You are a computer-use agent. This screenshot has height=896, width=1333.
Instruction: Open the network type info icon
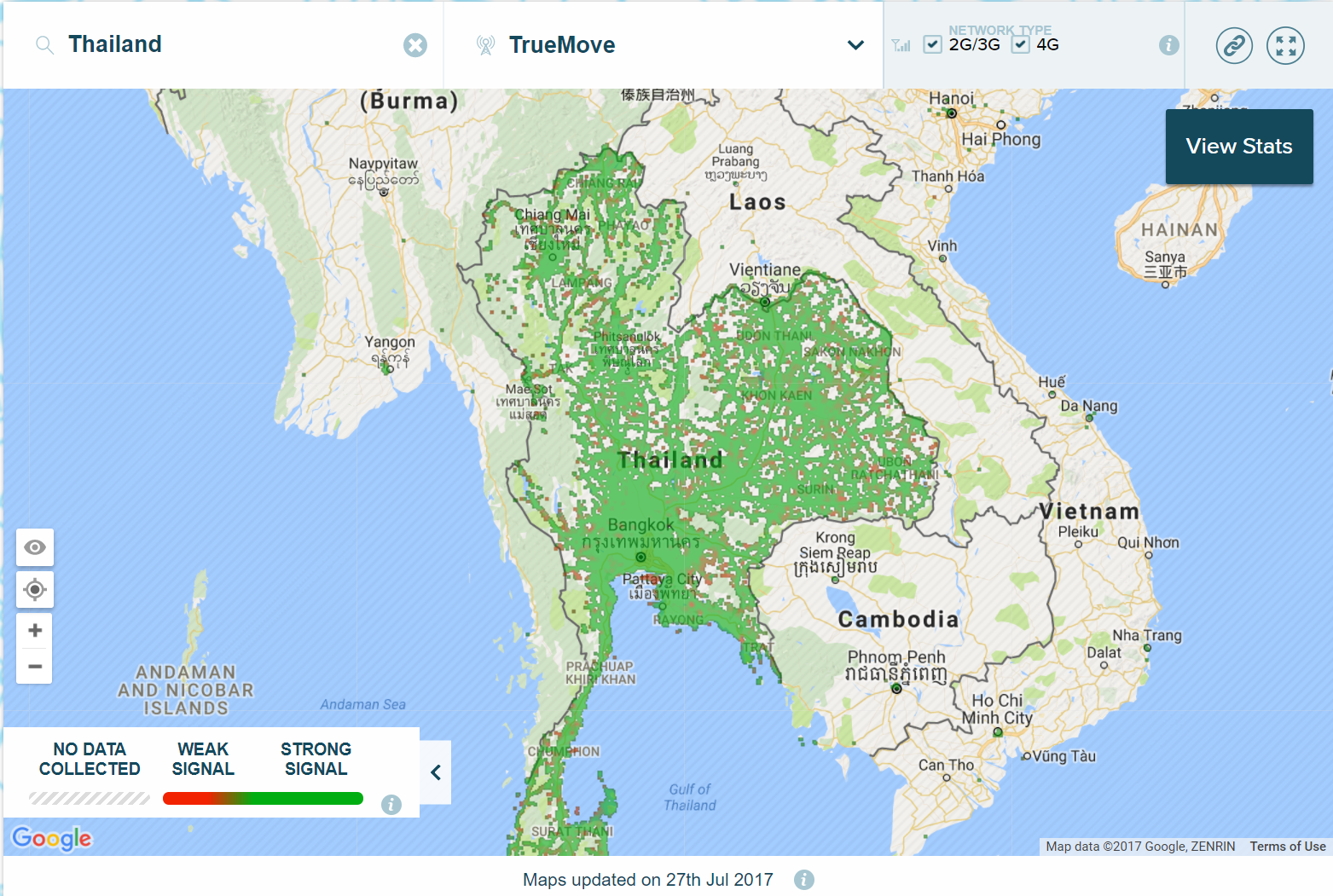click(1169, 45)
